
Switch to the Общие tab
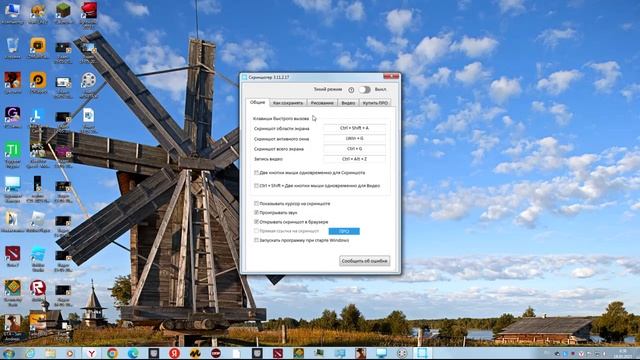point(257,102)
